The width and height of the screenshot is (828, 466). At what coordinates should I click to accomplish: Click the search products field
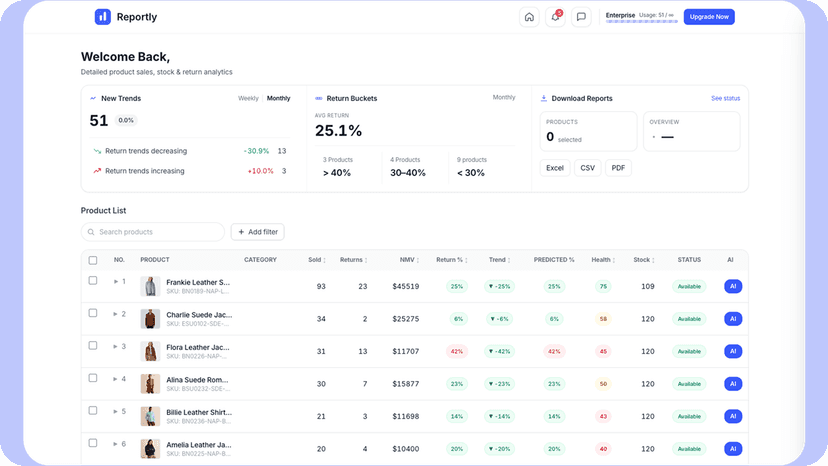153,232
